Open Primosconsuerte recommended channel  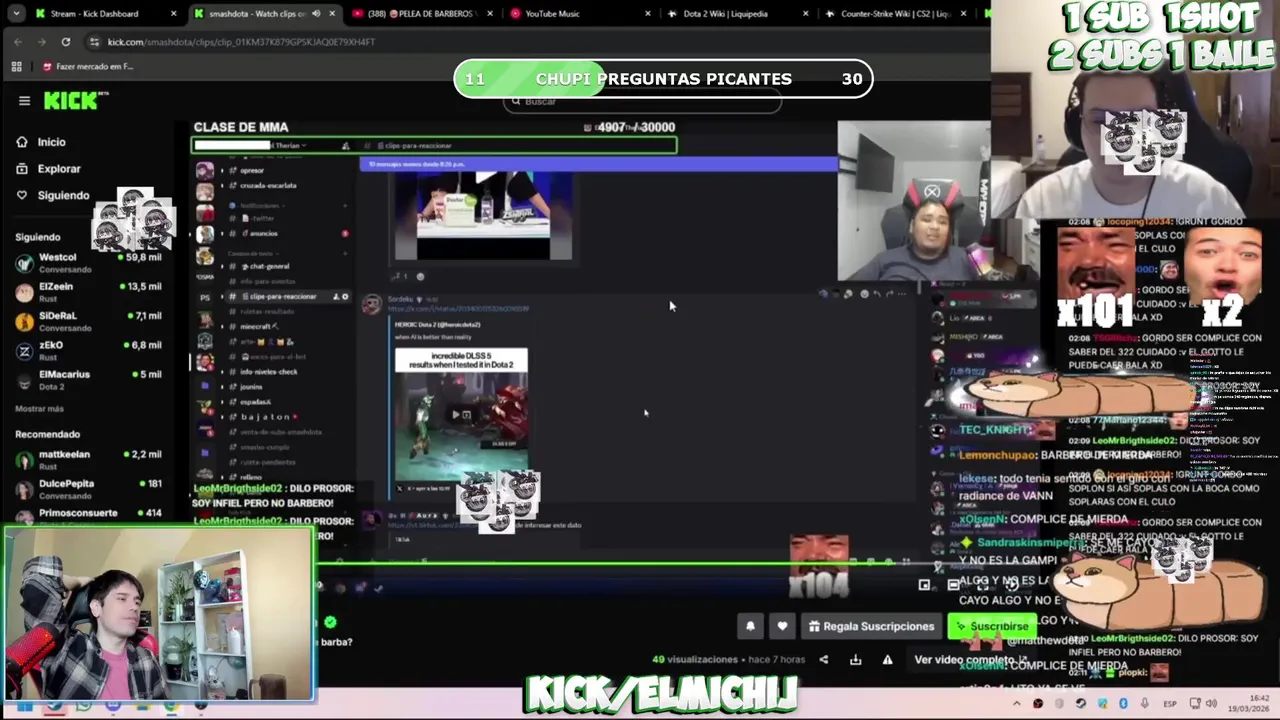pyautogui.click(x=88, y=514)
